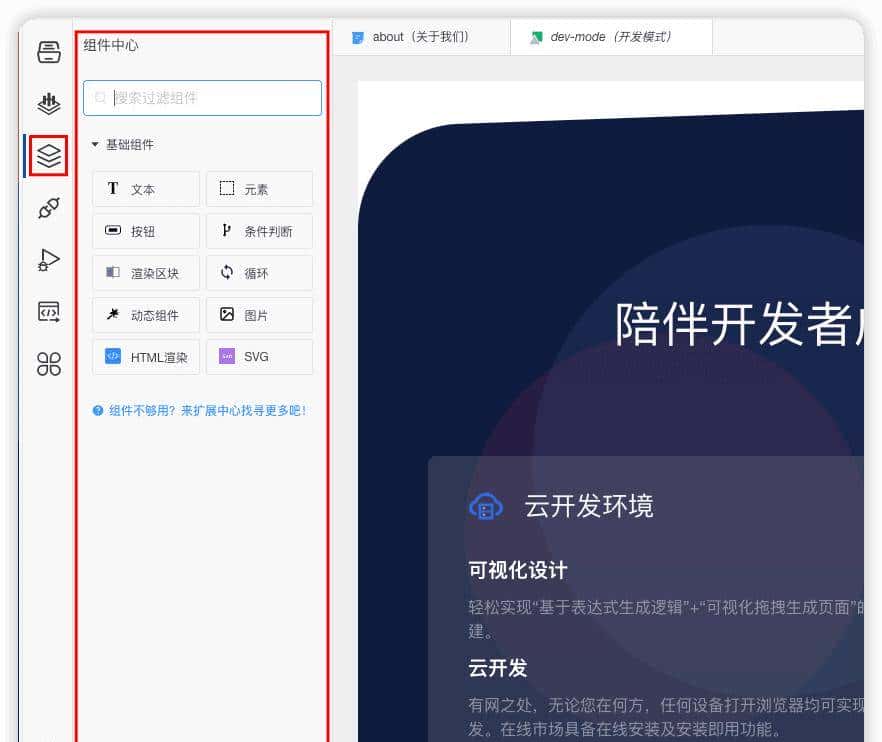Select the 条件判断 conditional component

262,230
